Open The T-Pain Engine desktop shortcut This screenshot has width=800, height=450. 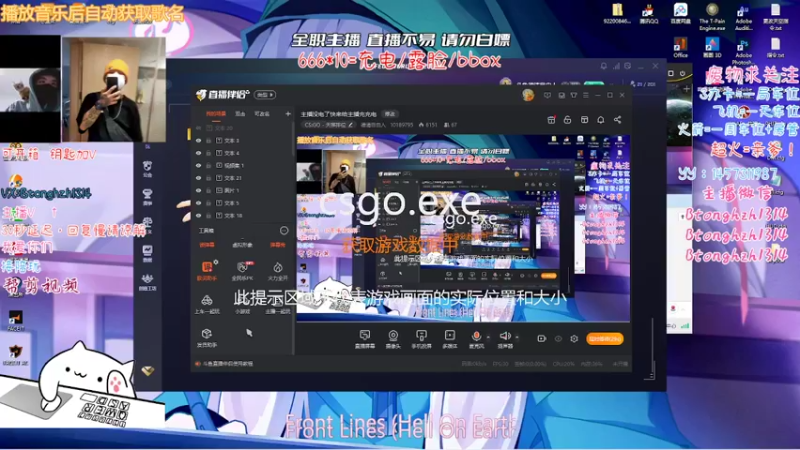(712, 17)
